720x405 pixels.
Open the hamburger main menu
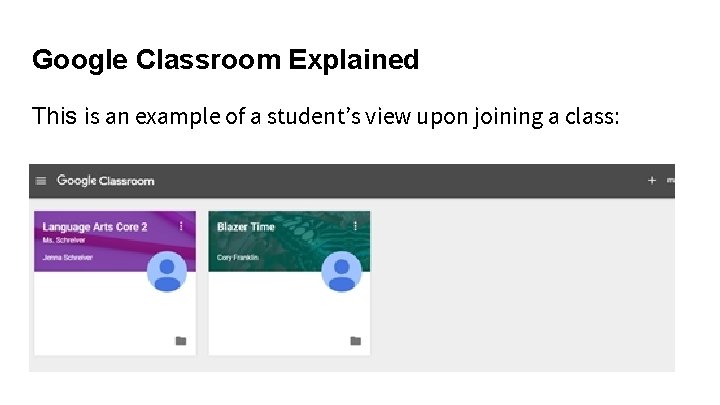coord(41,181)
